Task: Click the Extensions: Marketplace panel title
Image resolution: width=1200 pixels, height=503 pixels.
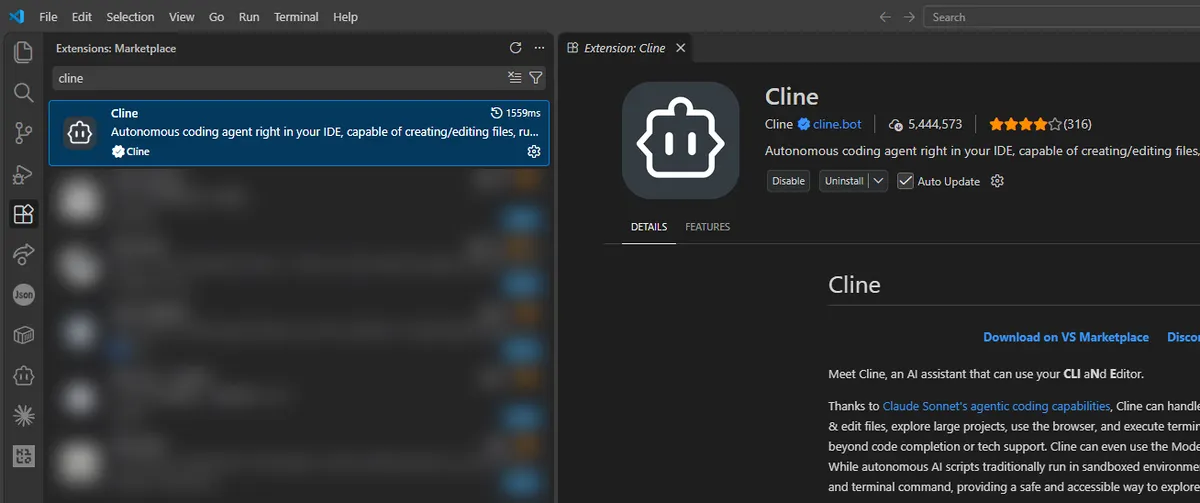Action: click(116, 48)
